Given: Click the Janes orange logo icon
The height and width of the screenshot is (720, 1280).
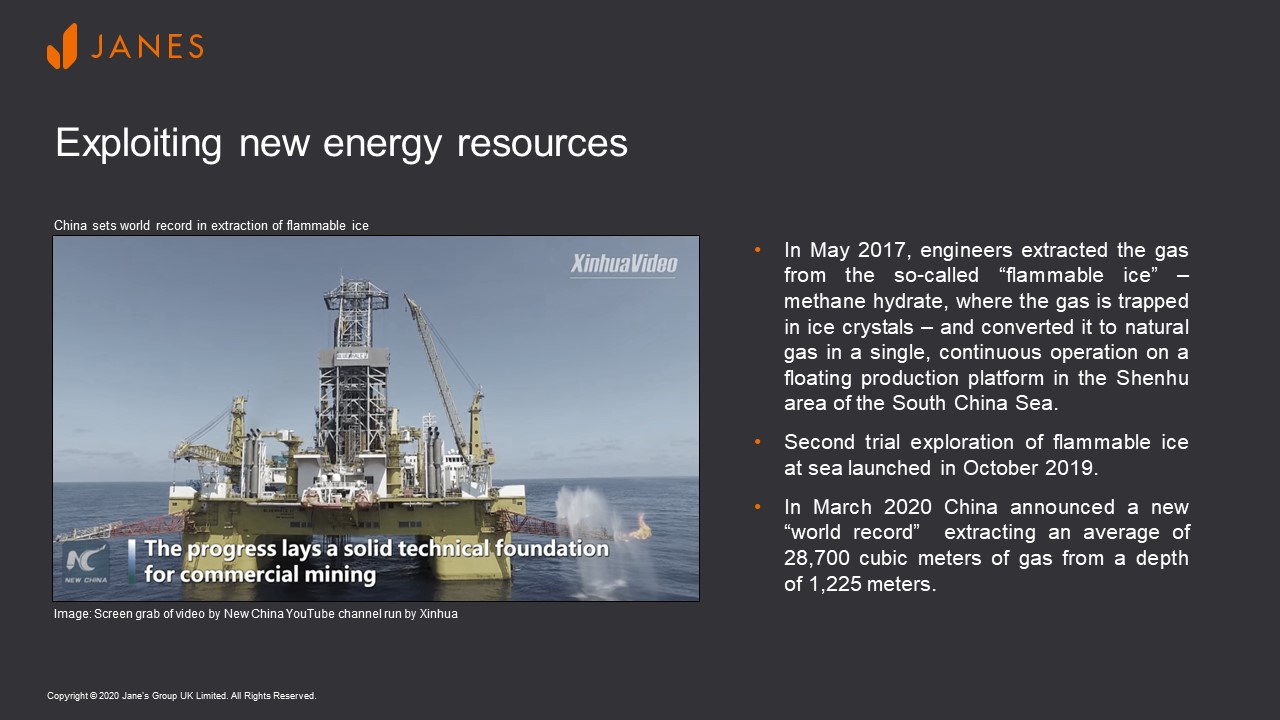Looking at the screenshot, I should click(62, 46).
